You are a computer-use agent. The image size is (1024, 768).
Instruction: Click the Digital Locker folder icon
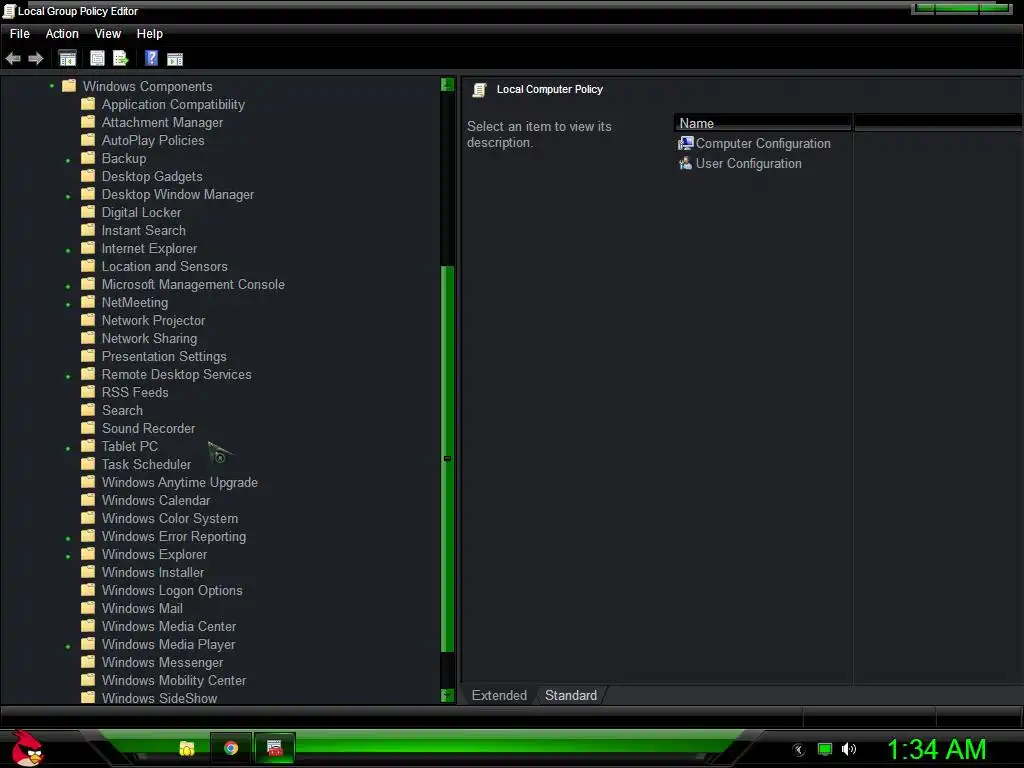pyautogui.click(x=88, y=212)
